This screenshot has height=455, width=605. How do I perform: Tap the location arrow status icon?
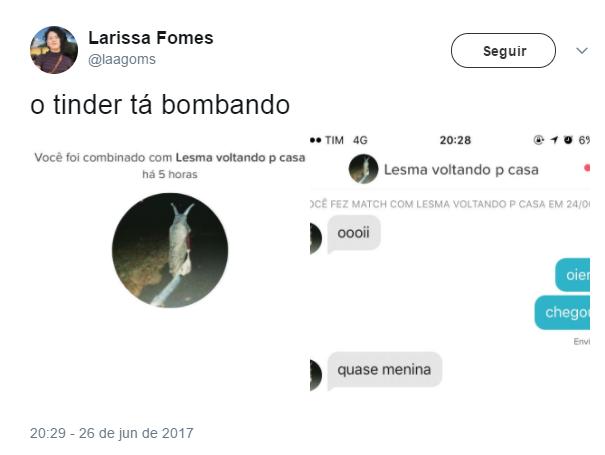click(x=554, y=140)
